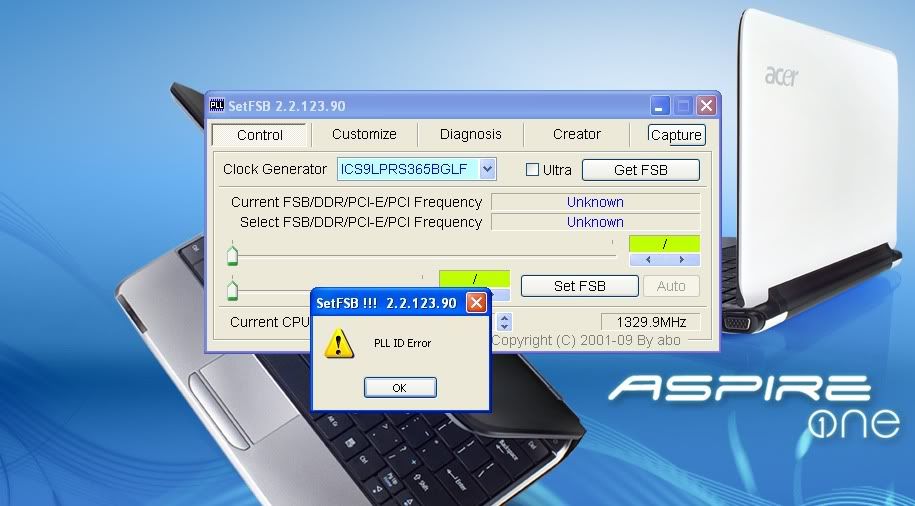The image size is (915, 506).
Task: Click the lower green ratio value box
Action: 474,279
